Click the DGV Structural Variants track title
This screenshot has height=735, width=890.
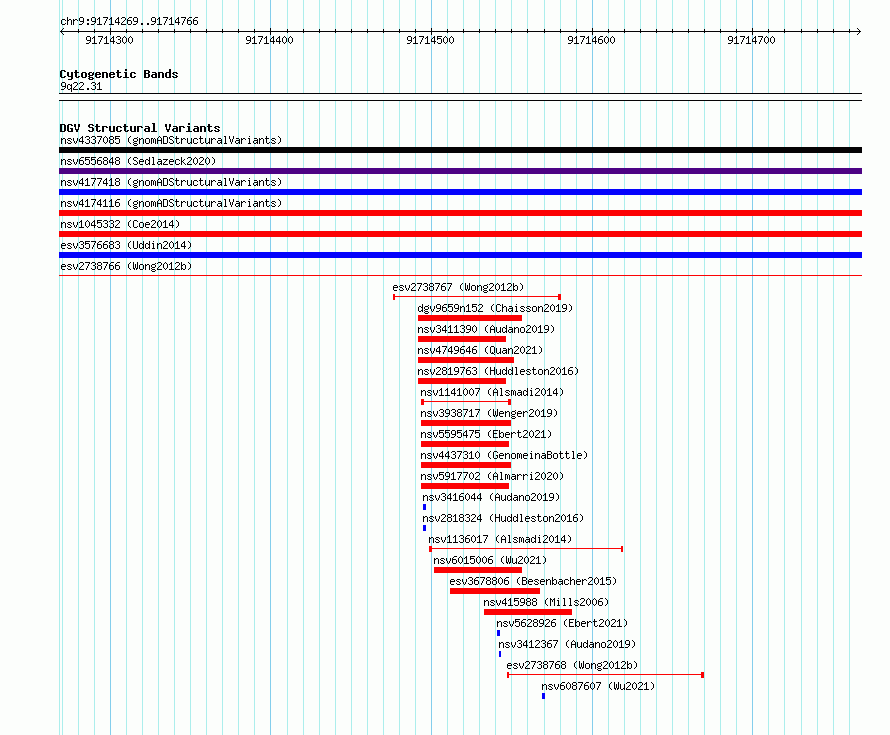140,128
